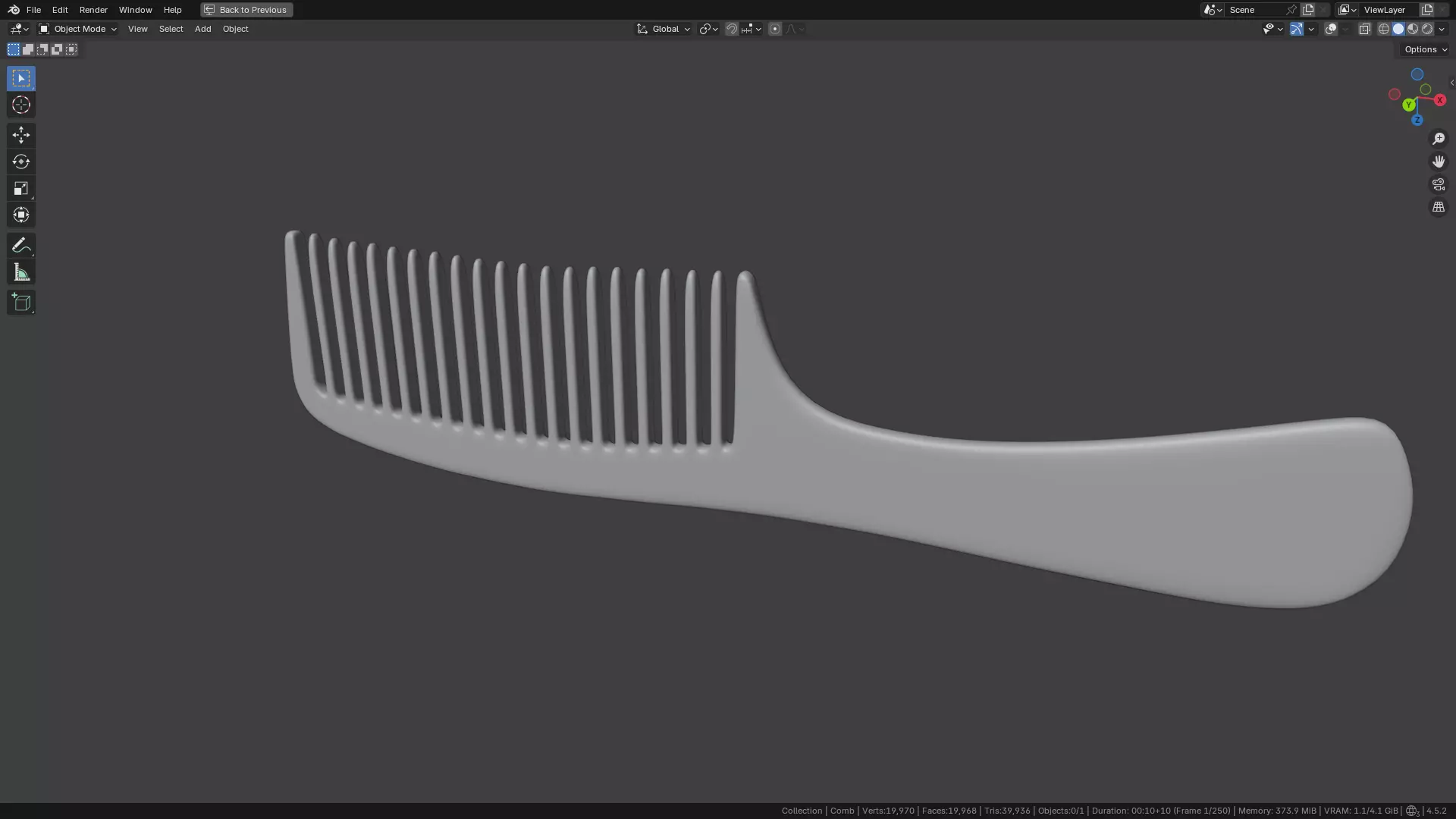Toggle viewport gizmos display

point(1297,29)
